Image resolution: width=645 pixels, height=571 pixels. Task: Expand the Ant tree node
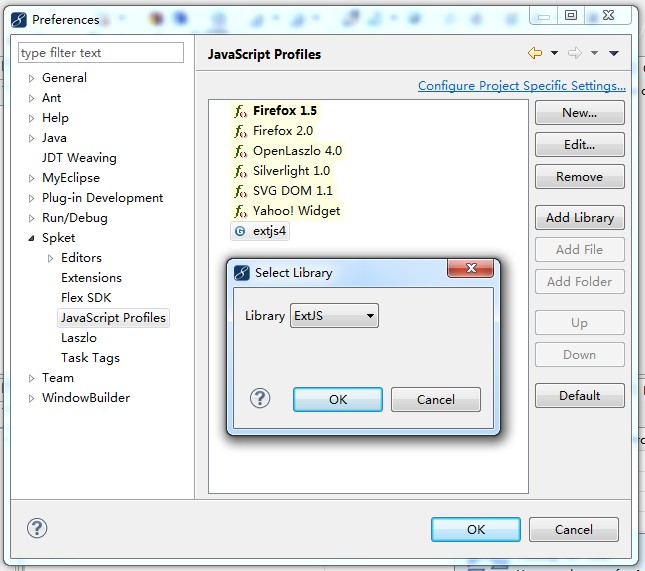click(31, 98)
